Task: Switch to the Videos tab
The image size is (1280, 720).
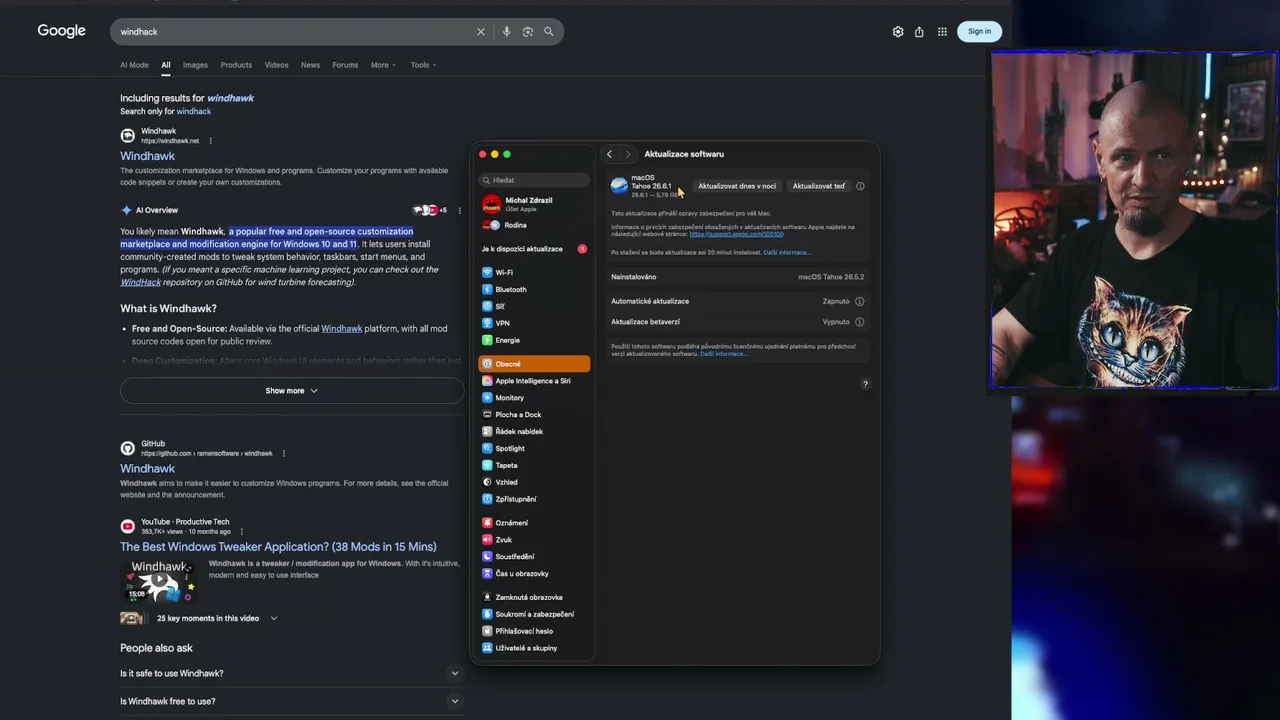Action: click(x=277, y=65)
